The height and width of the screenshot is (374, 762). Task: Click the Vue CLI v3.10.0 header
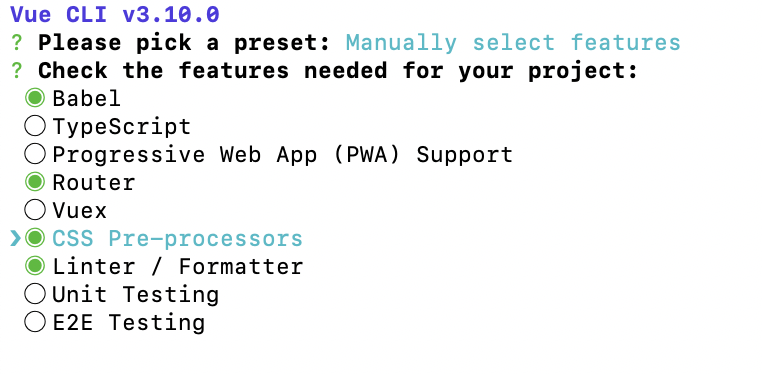(115, 15)
